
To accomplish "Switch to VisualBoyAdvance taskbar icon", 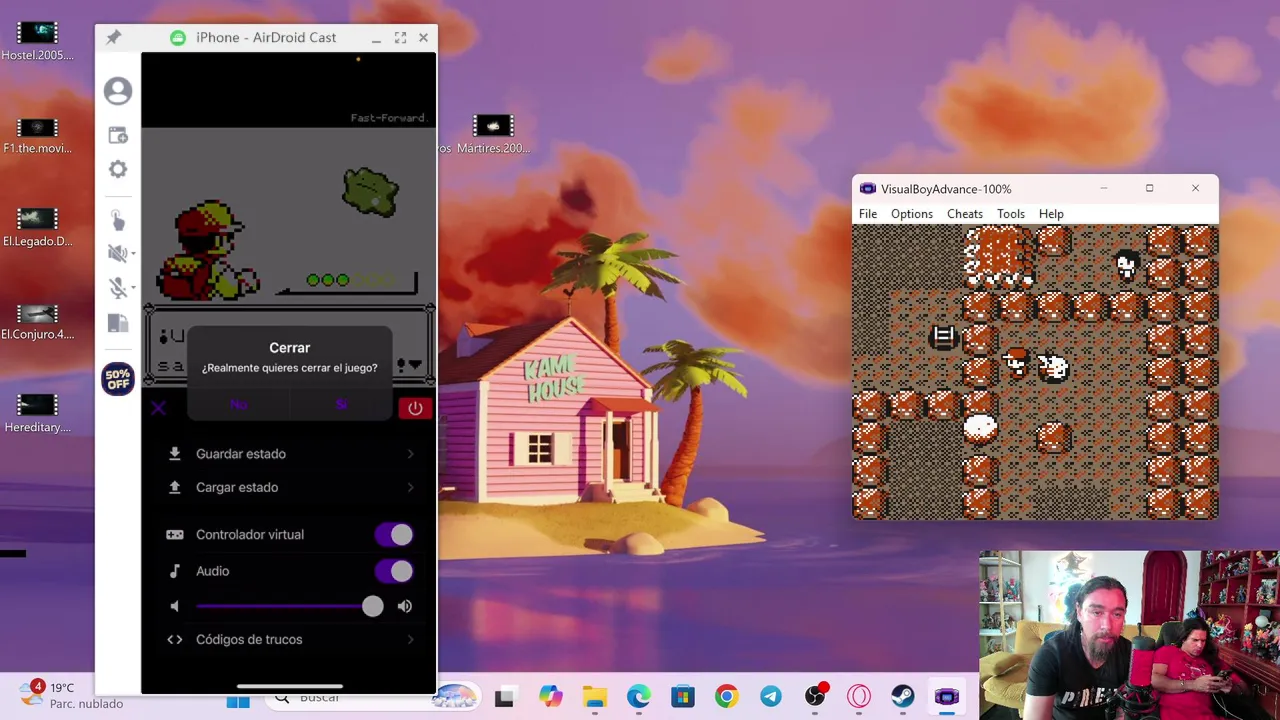I will (946, 697).
